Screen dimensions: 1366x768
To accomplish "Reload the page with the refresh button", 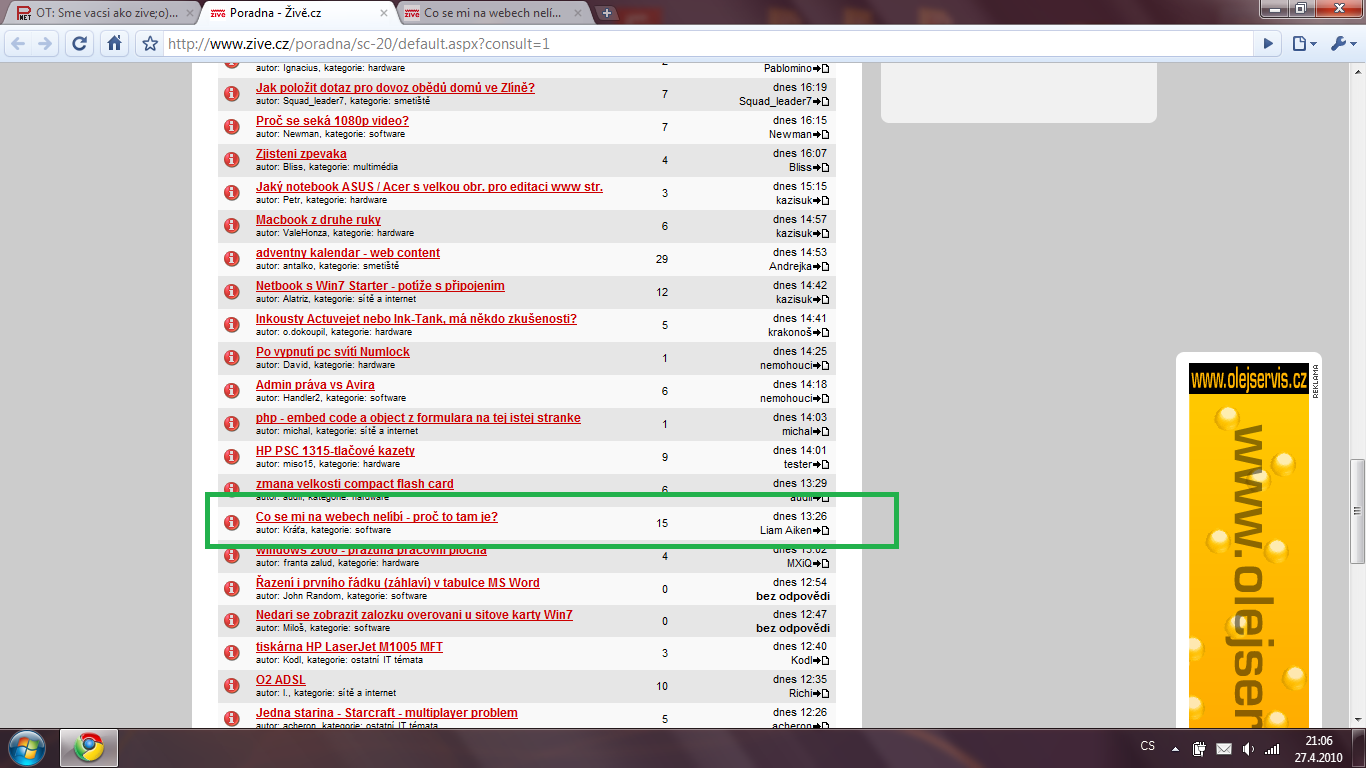I will pos(81,44).
